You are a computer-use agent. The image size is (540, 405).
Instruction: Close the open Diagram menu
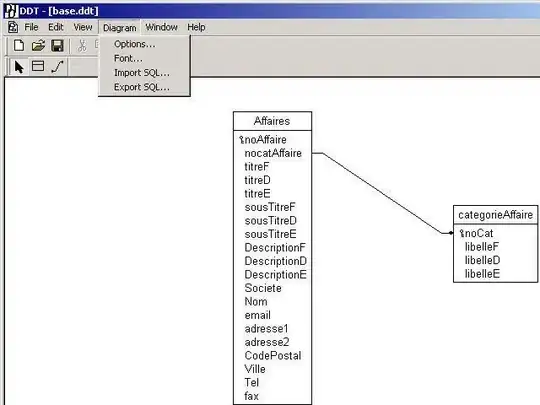(120, 28)
